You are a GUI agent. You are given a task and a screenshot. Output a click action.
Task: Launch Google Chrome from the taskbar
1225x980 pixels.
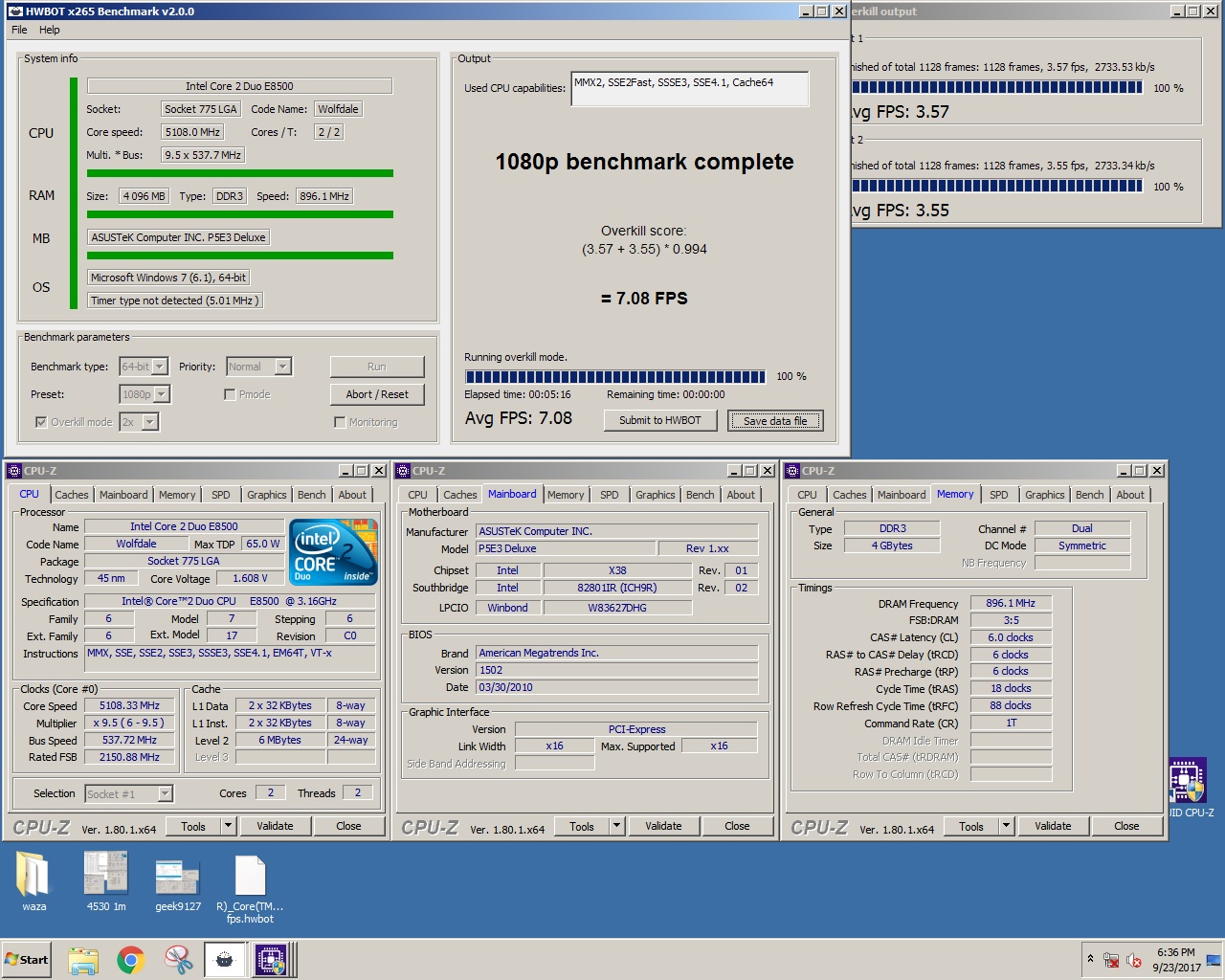click(x=130, y=960)
